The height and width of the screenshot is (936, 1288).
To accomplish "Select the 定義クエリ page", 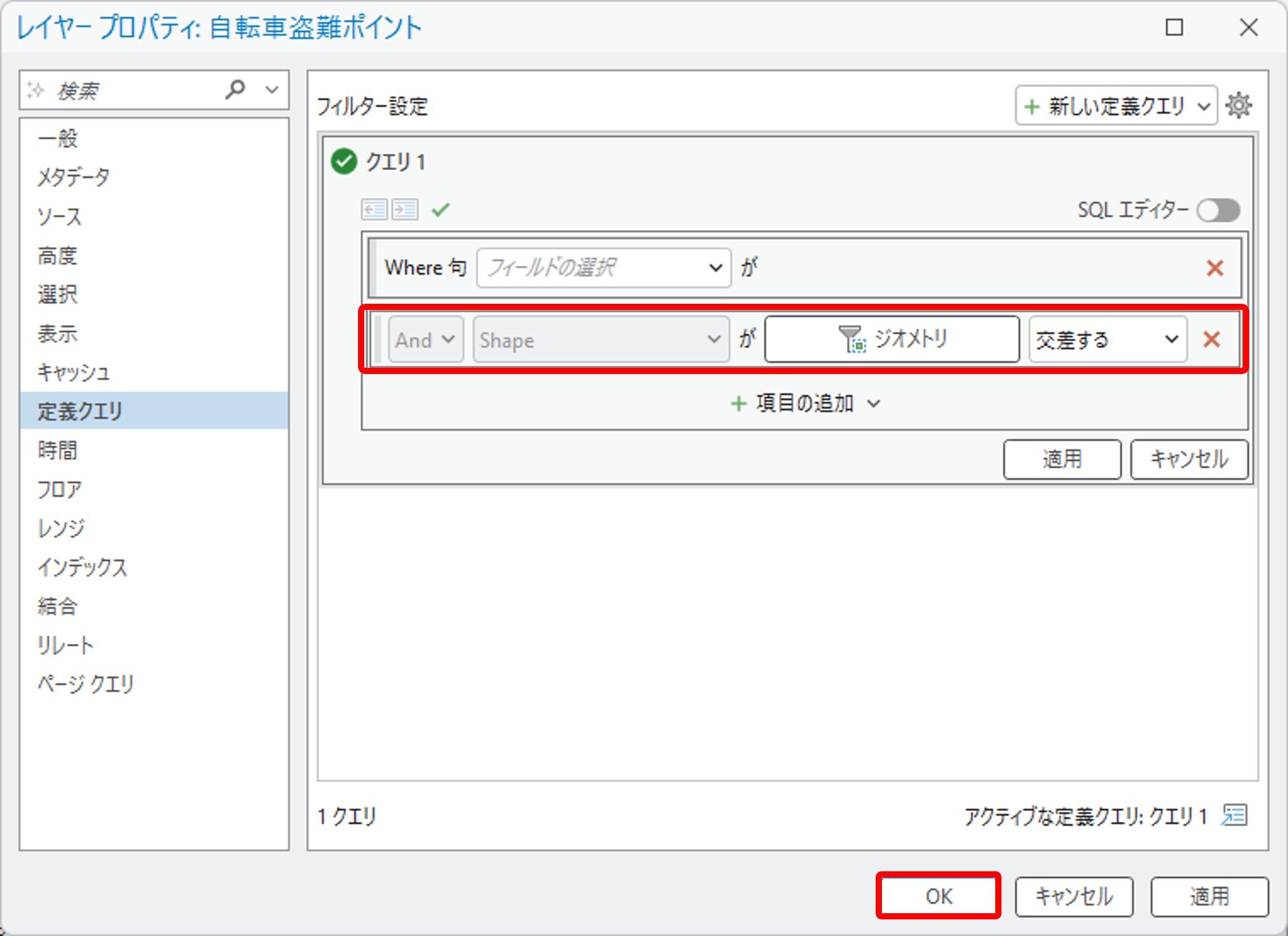I will [154, 411].
